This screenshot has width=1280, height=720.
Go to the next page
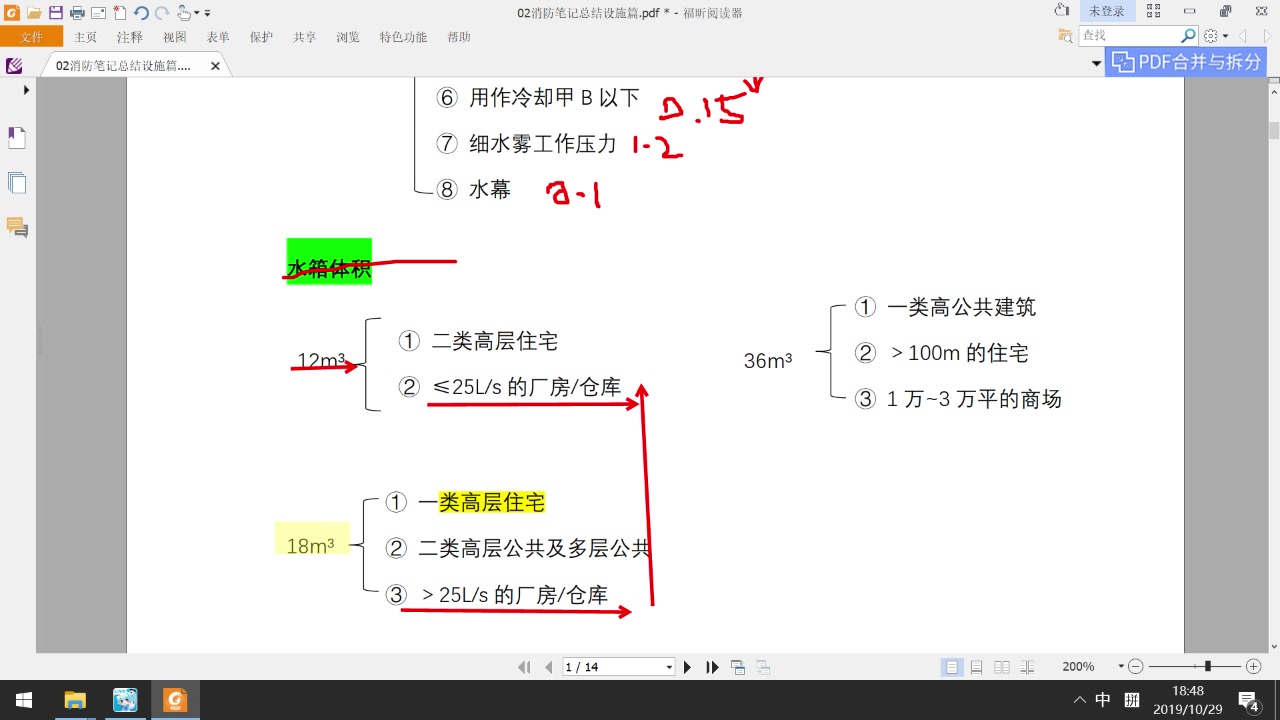tap(687, 667)
